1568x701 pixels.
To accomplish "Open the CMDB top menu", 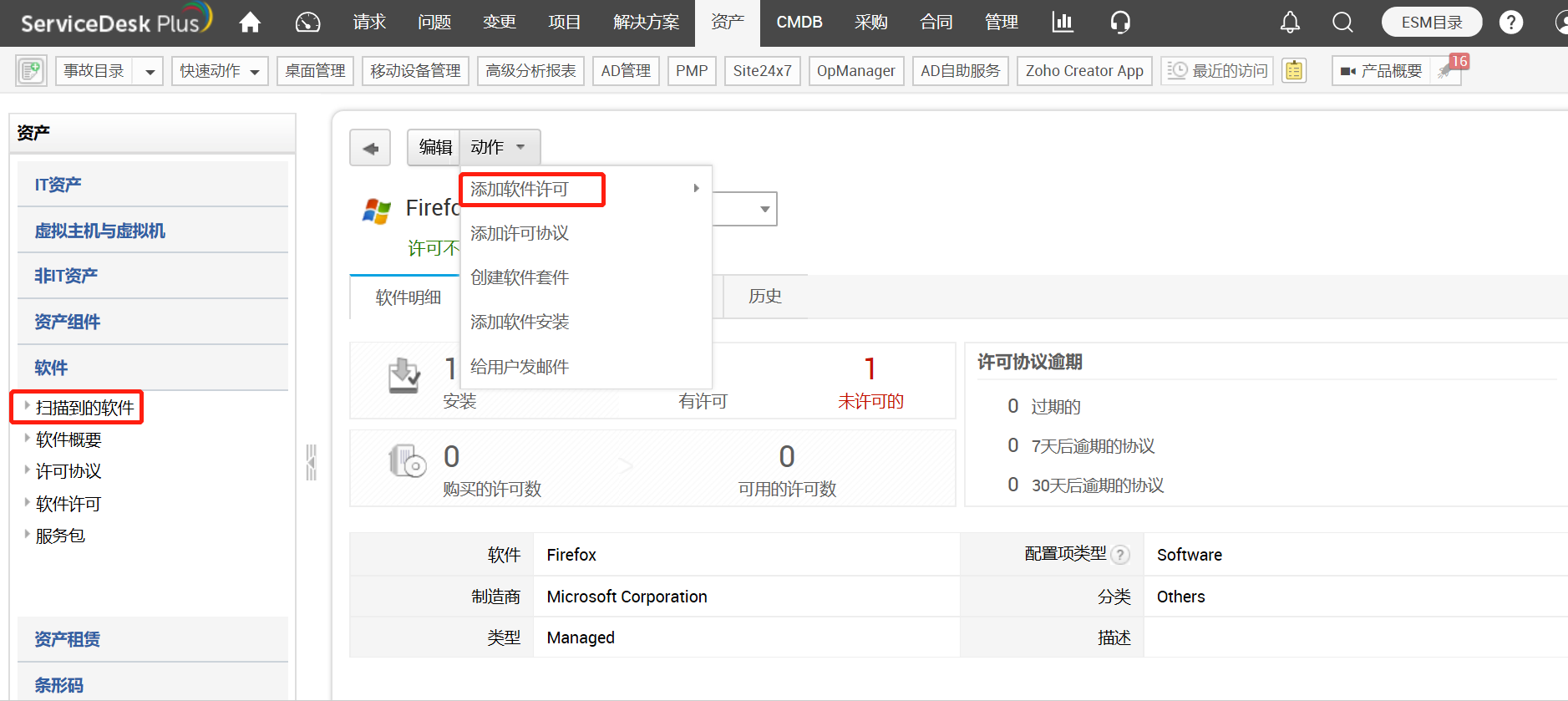I will coord(799,23).
